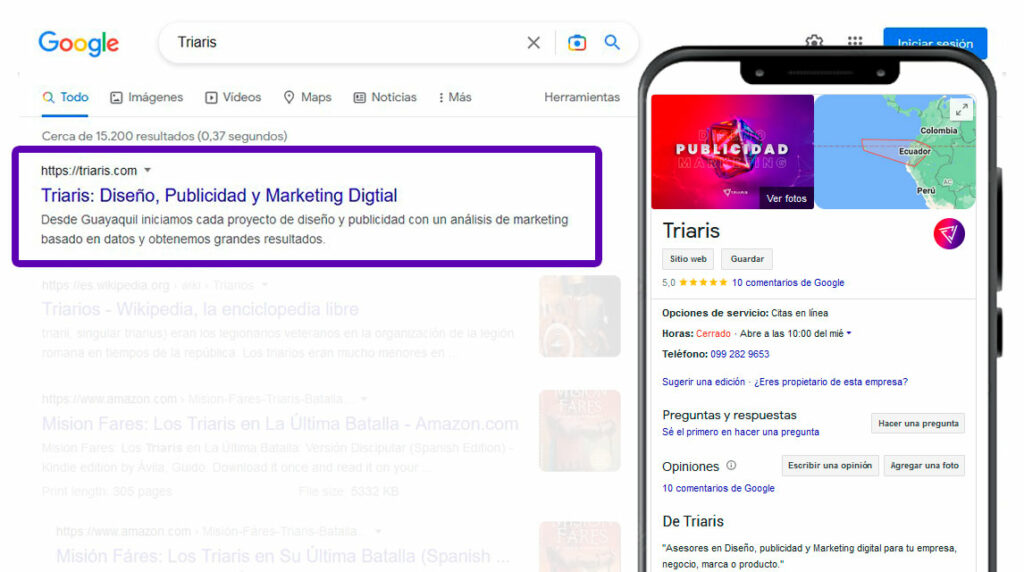The height and width of the screenshot is (572, 1024).
Task: Click Sugerir una edición link
Action: coord(703,382)
